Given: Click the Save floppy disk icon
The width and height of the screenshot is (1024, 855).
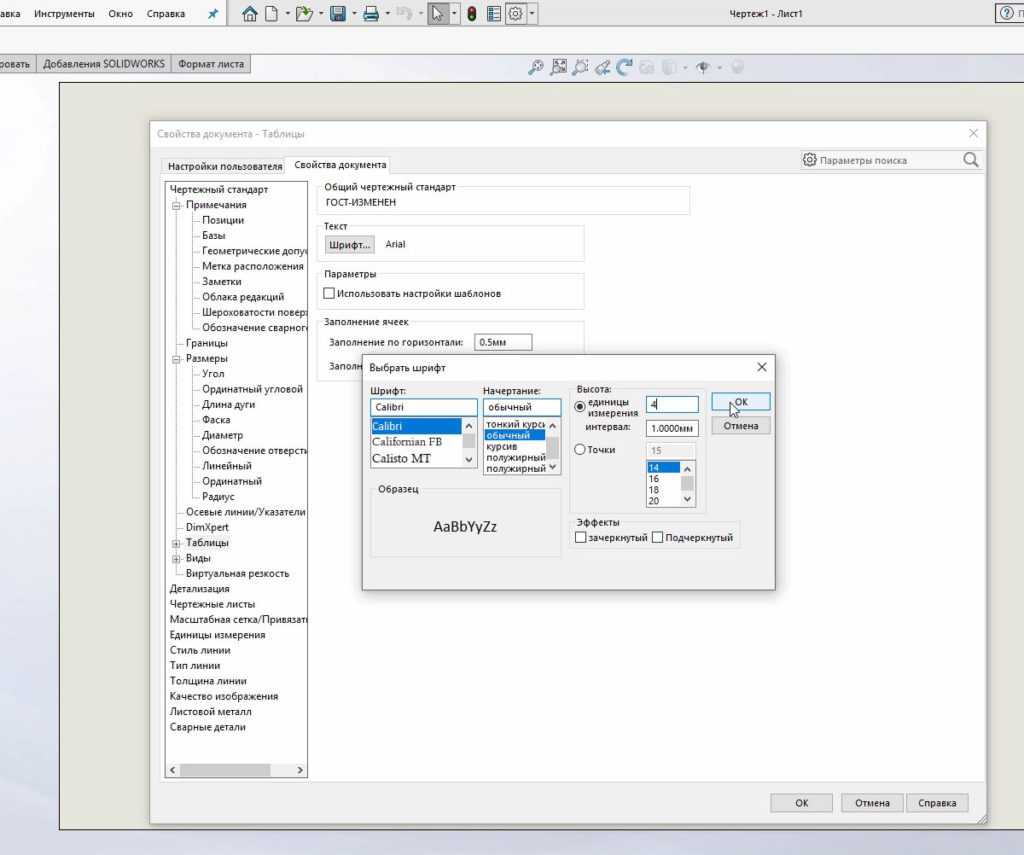Looking at the screenshot, I should [337, 14].
